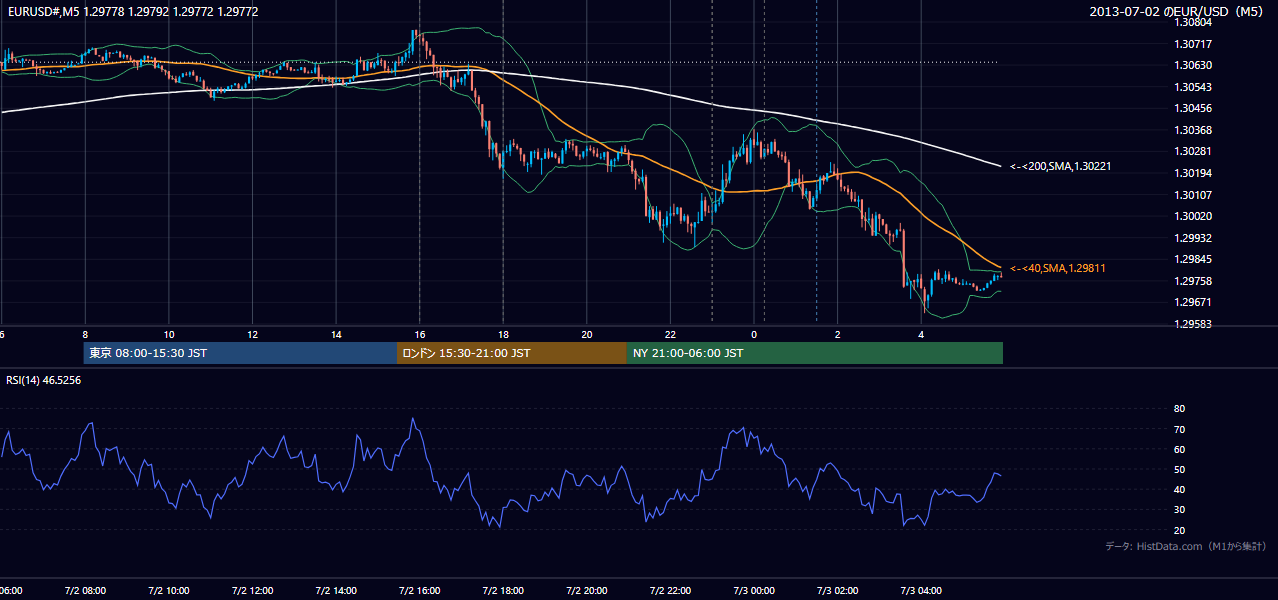Click RSI scale value 50
1278x600 pixels.
[1179, 469]
